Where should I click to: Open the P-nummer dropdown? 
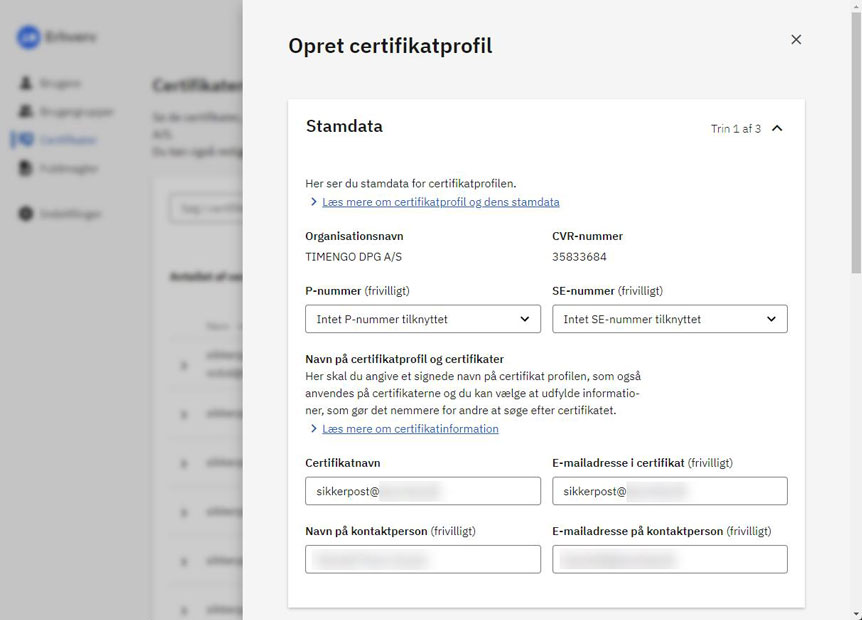tap(423, 319)
